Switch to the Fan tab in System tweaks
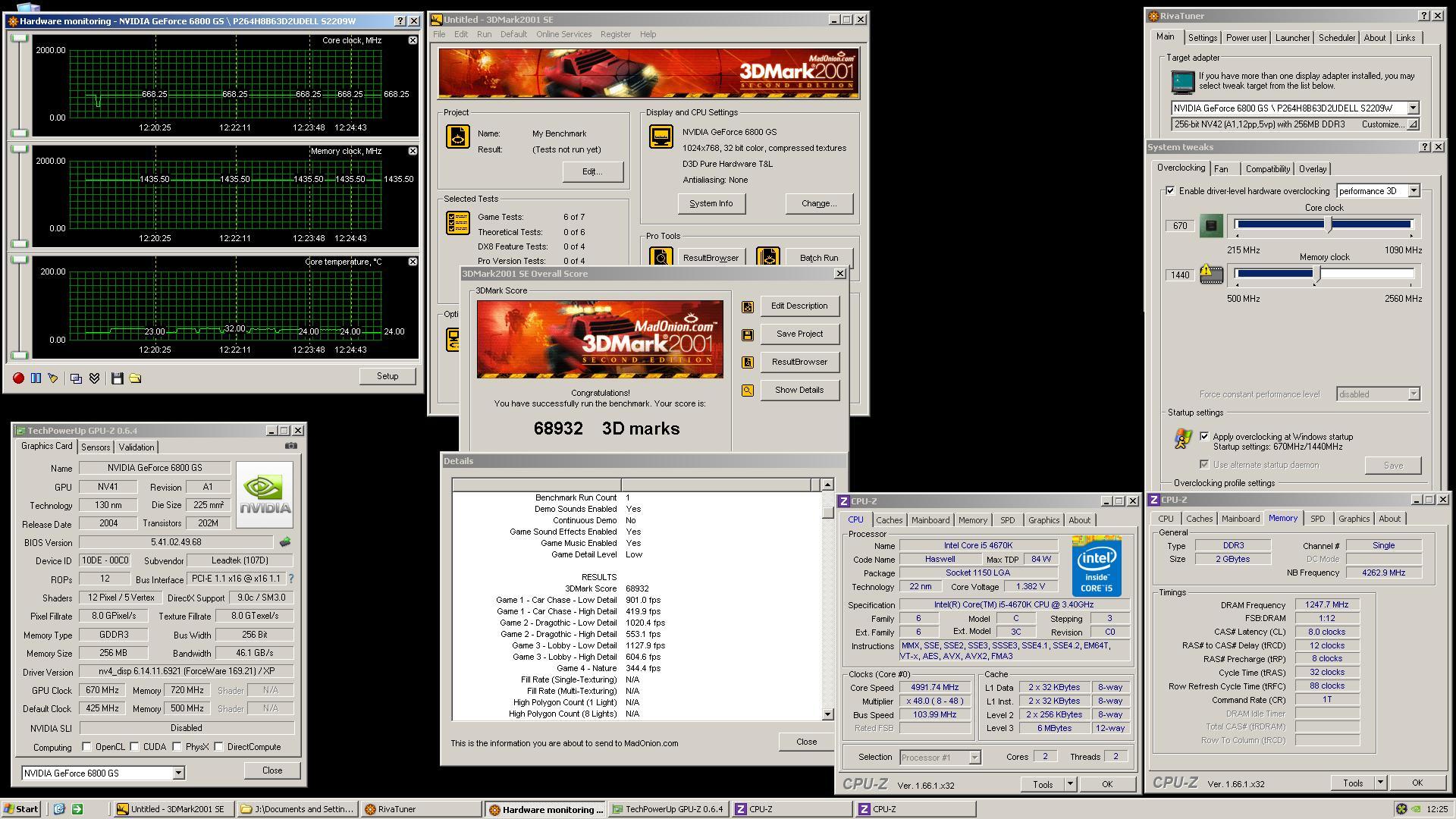This screenshot has width=1456, height=819. point(1221,169)
